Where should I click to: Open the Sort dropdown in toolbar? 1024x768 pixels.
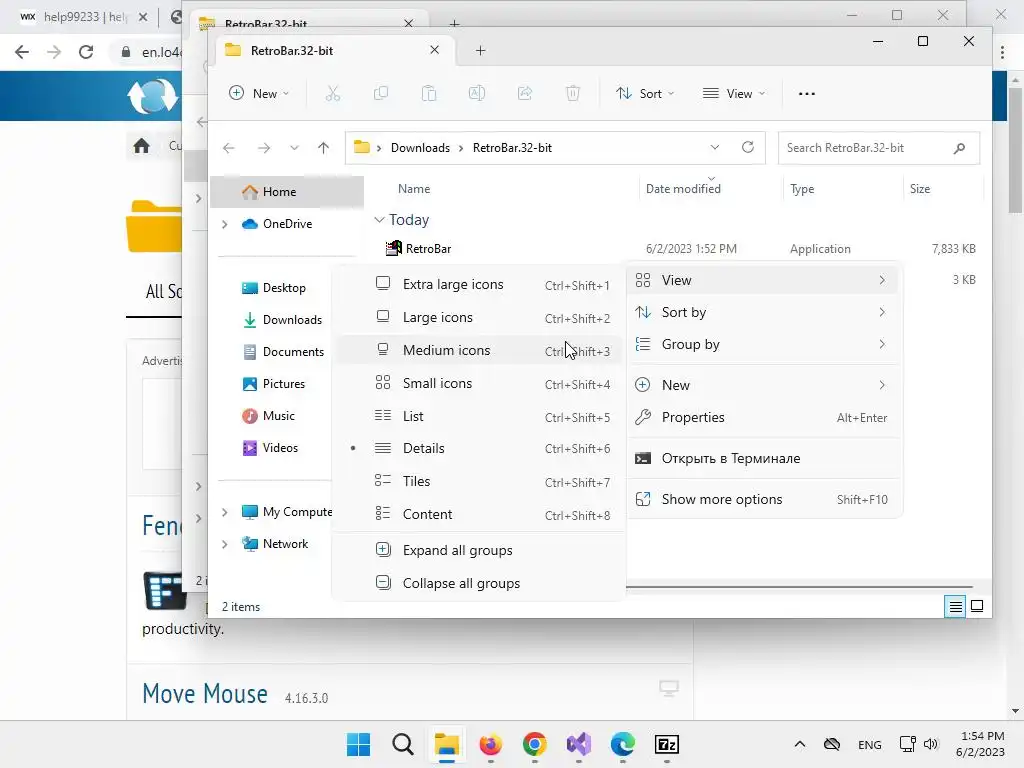[x=645, y=93]
